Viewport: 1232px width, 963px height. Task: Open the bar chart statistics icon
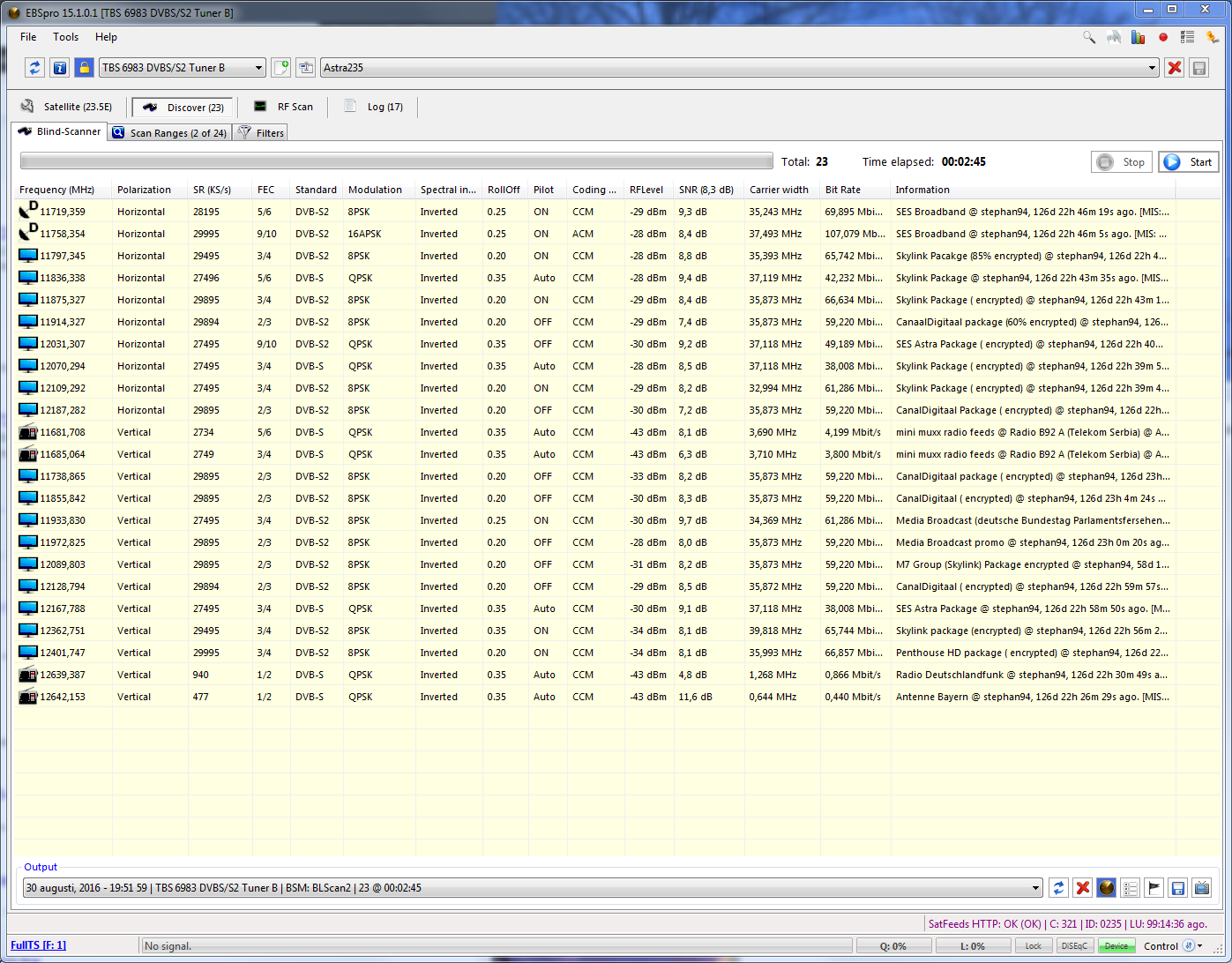(x=1139, y=37)
